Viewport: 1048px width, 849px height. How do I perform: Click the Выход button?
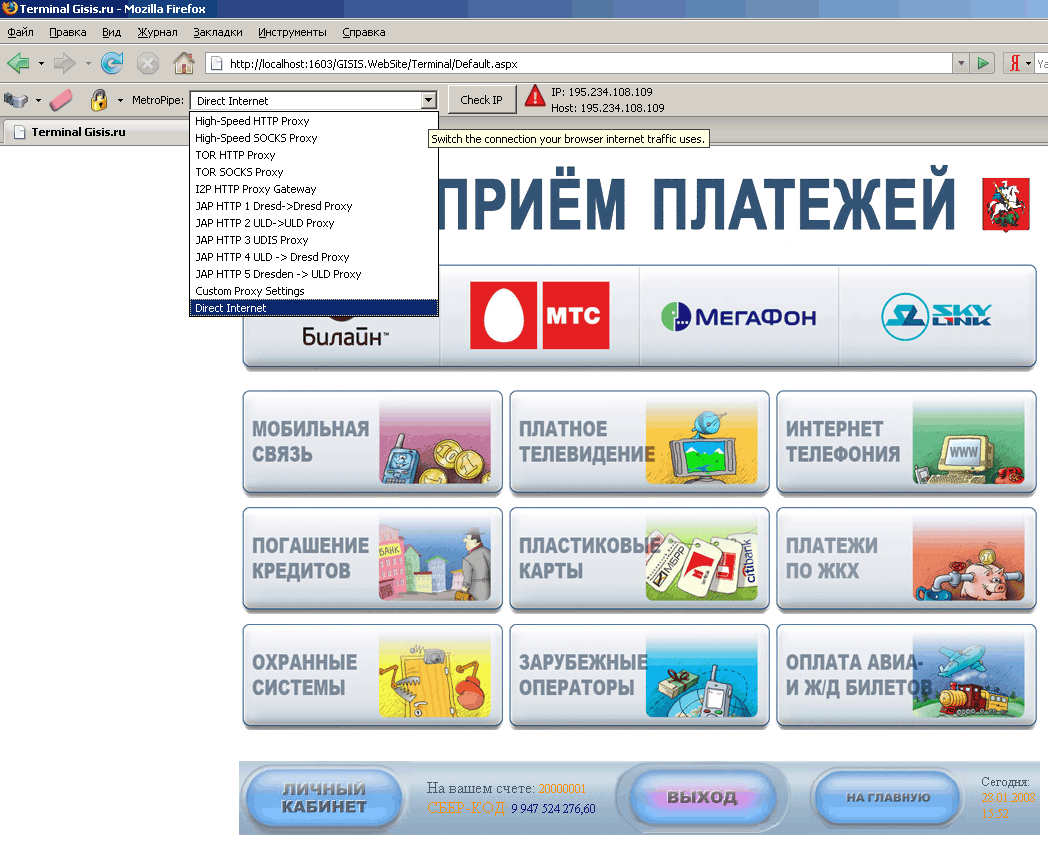pyautogui.click(x=702, y=797)
